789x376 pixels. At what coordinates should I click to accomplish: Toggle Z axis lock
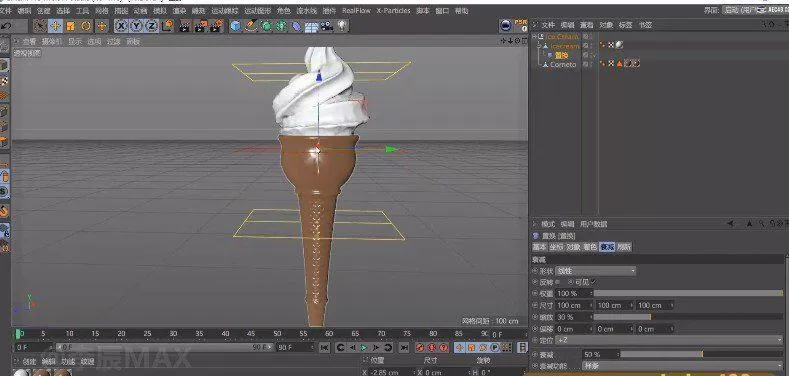pyautogui.click(x=152, y=26)
